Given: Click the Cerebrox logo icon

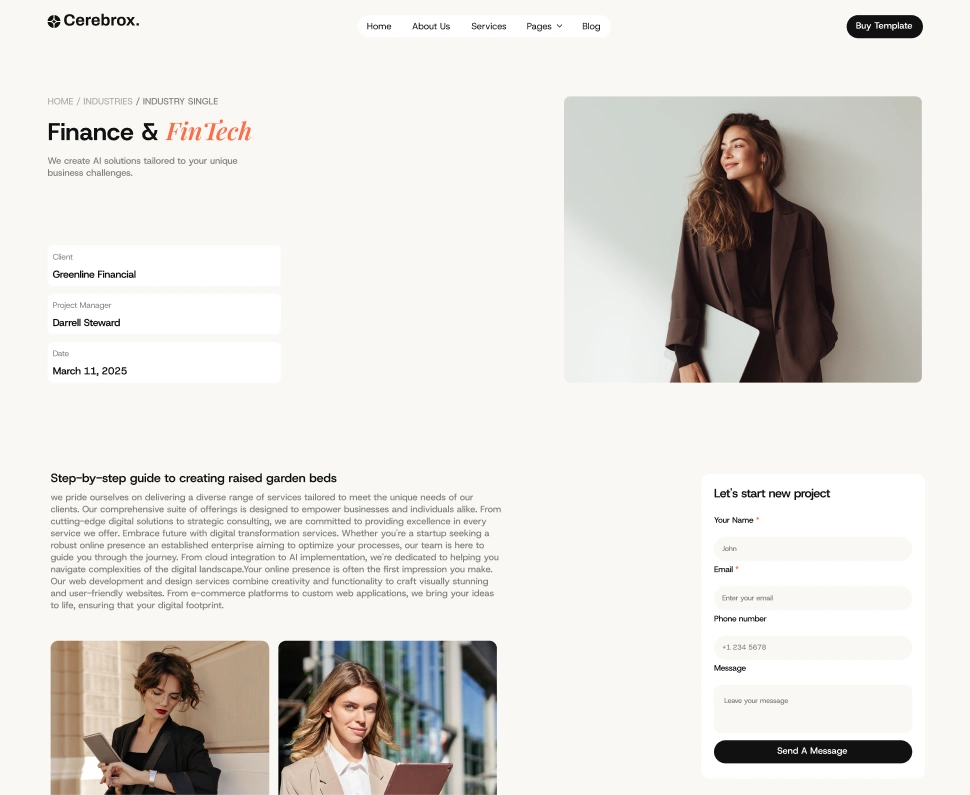Looking at the screenshot, I should pos(54,22).
